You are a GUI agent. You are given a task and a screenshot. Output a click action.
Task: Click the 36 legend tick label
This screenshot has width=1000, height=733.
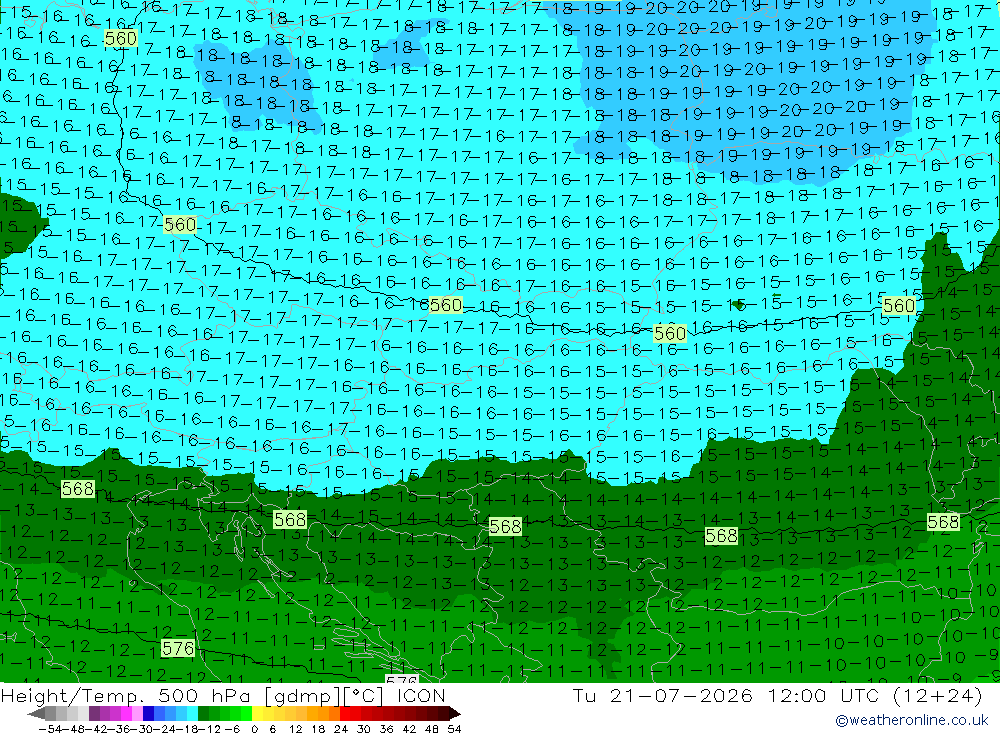386,729
